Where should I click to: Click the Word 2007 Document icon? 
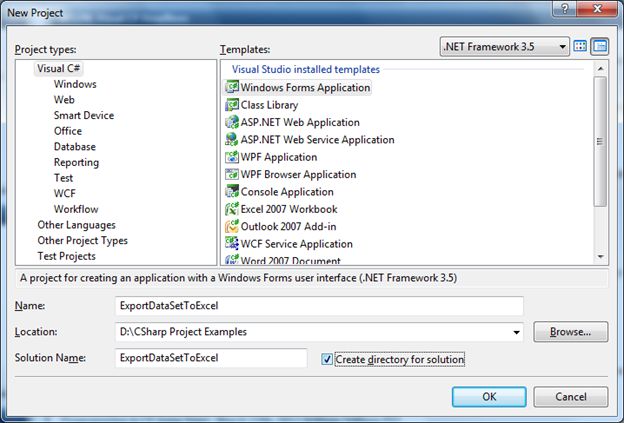(232, 259)
